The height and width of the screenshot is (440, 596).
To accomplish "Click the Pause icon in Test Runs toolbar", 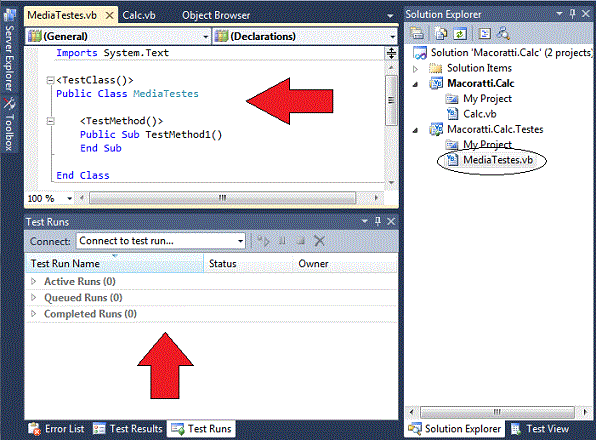I will pos(282,241).
